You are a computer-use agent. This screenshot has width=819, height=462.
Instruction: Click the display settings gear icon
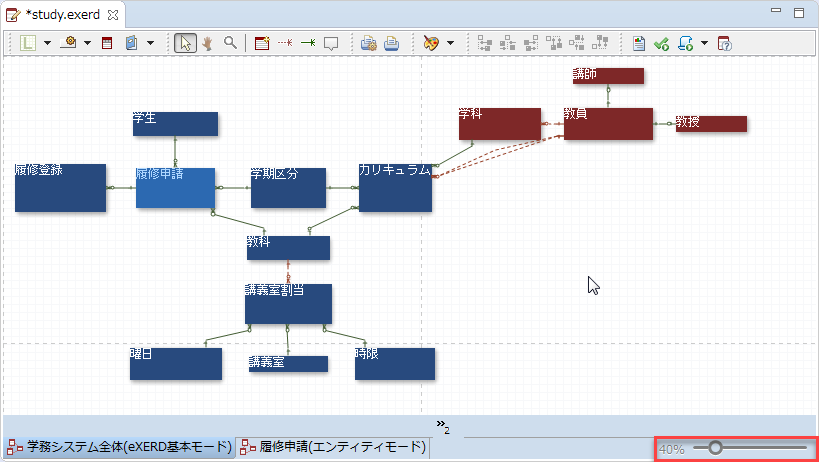pyautogui.click(x=68, y=43)
